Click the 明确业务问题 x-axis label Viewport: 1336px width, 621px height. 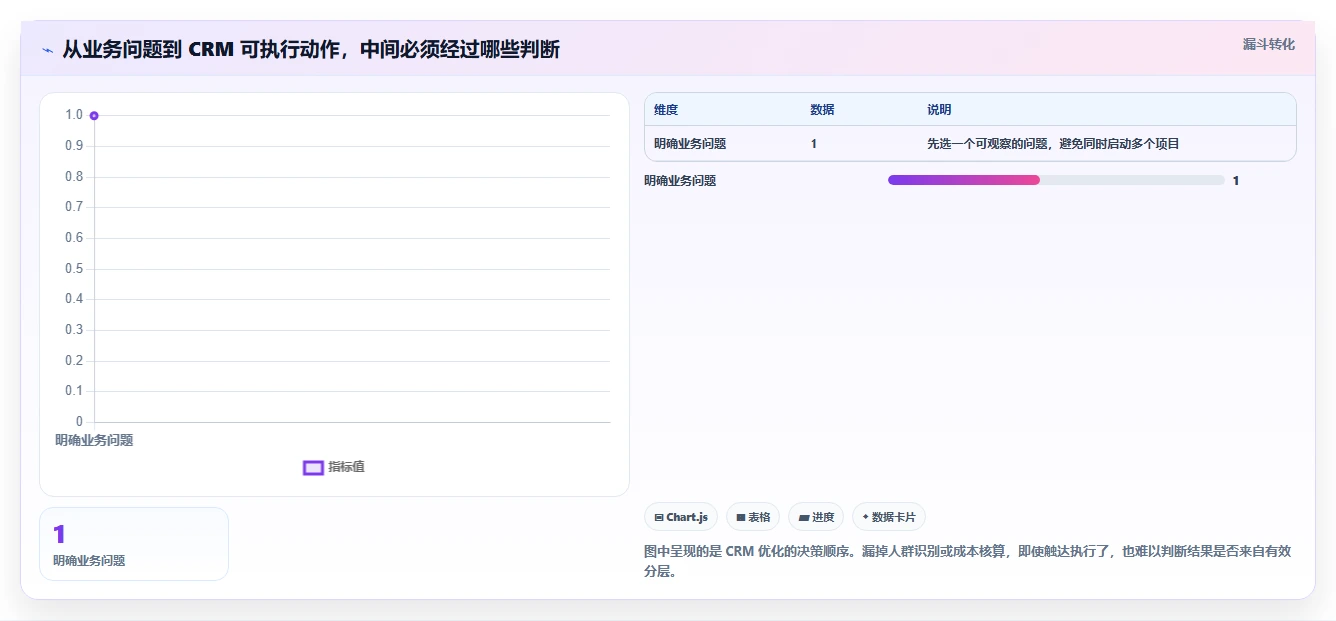pos(94,440)
